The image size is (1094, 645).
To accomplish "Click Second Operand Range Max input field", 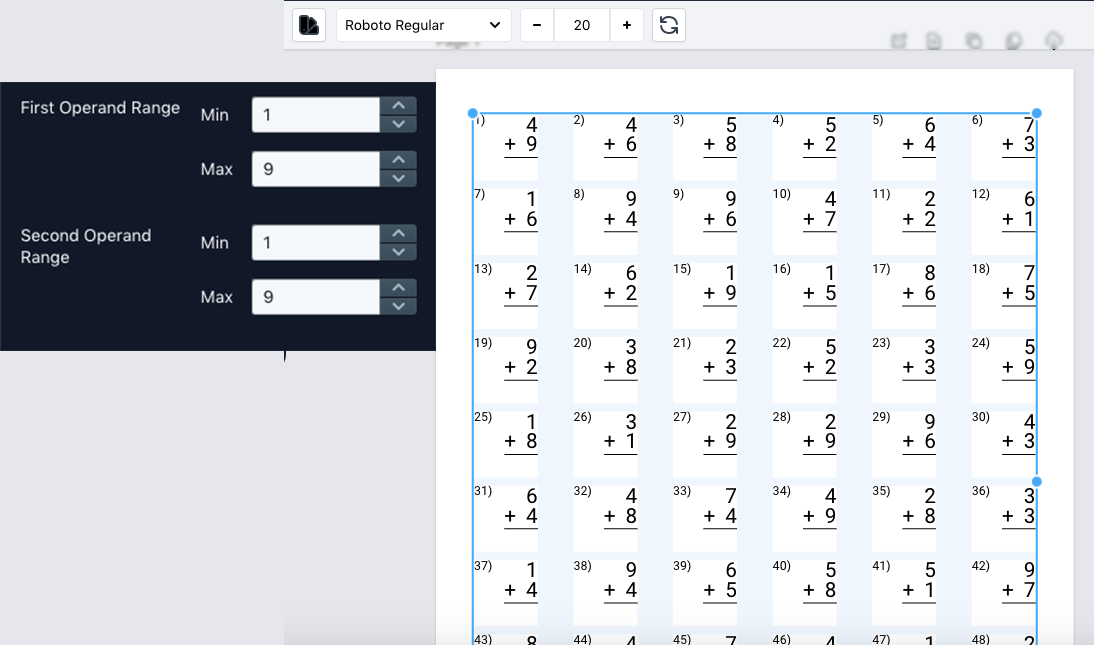I will click(x=315, y=297).
